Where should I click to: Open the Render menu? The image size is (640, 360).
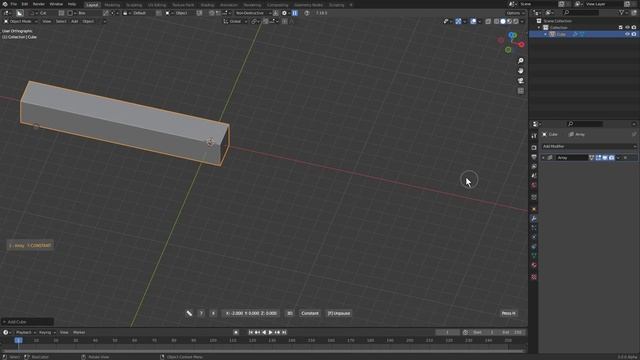pyautogui.click(x=39, y=4)
